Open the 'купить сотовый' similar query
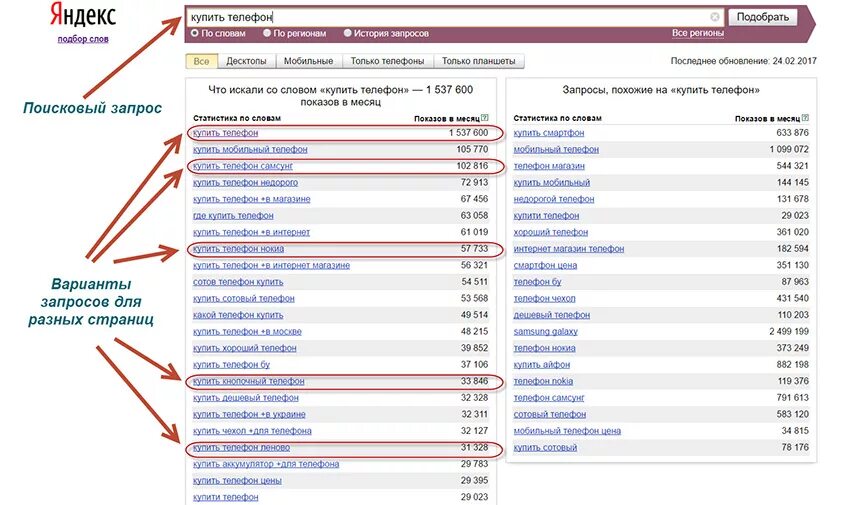845x505 pixels. (x=545, y=447)
